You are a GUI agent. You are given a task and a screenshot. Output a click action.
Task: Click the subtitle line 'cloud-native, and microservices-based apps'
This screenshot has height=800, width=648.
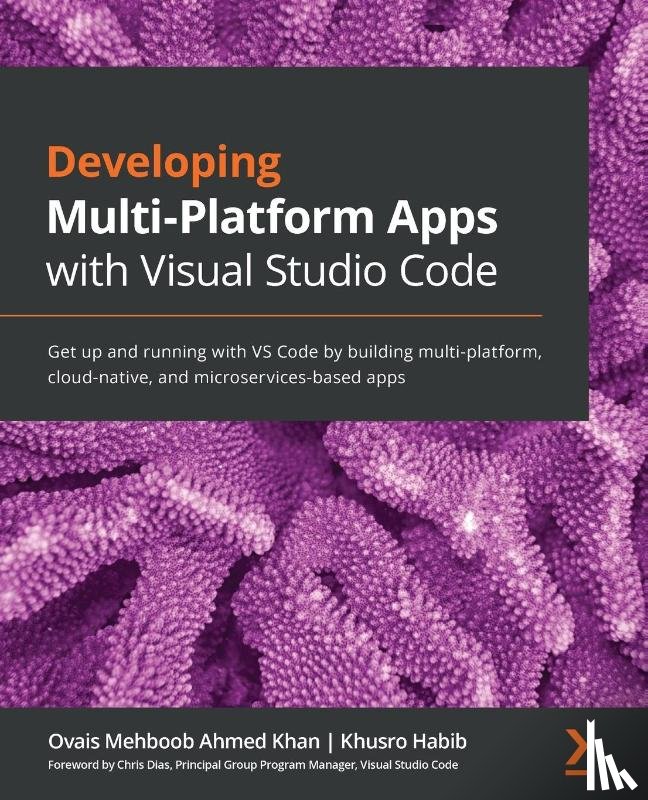click(x=227, y=377)
